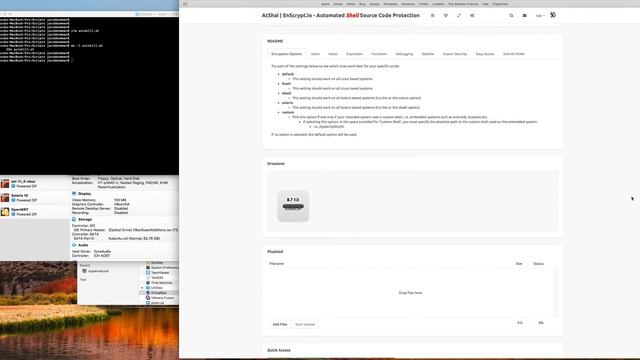Viewport: 640px width, 360px height.
Task: Open the Expiration tab
Action: [354, 54]
